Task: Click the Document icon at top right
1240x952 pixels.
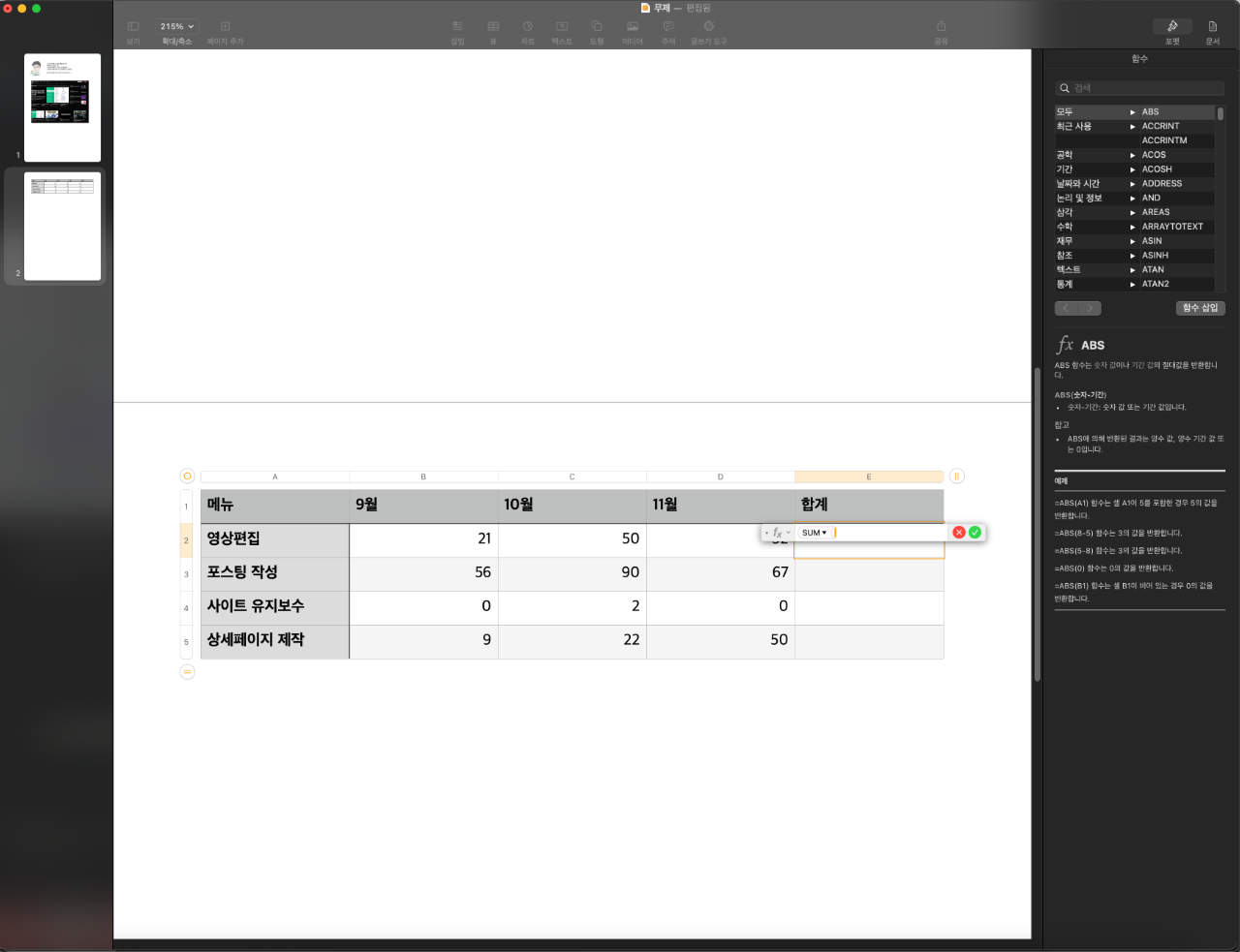Action: click(x=1212, y=26)
